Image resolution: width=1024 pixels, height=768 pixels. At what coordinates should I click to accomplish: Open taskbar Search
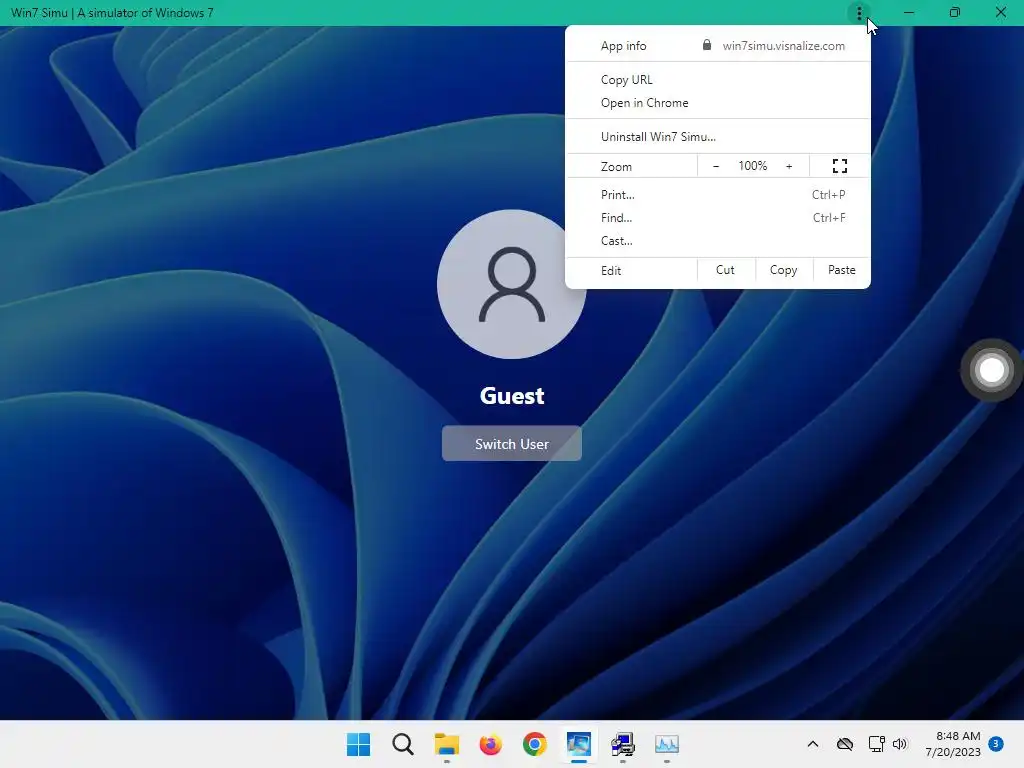point(403,744)
